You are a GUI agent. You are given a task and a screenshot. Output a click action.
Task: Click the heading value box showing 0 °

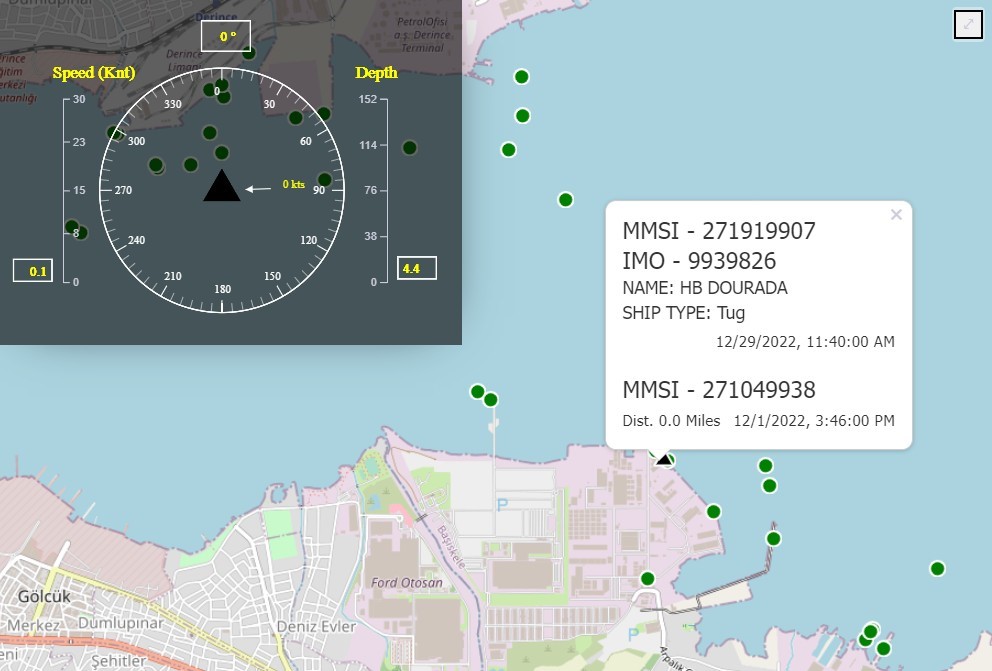point(227,37)
